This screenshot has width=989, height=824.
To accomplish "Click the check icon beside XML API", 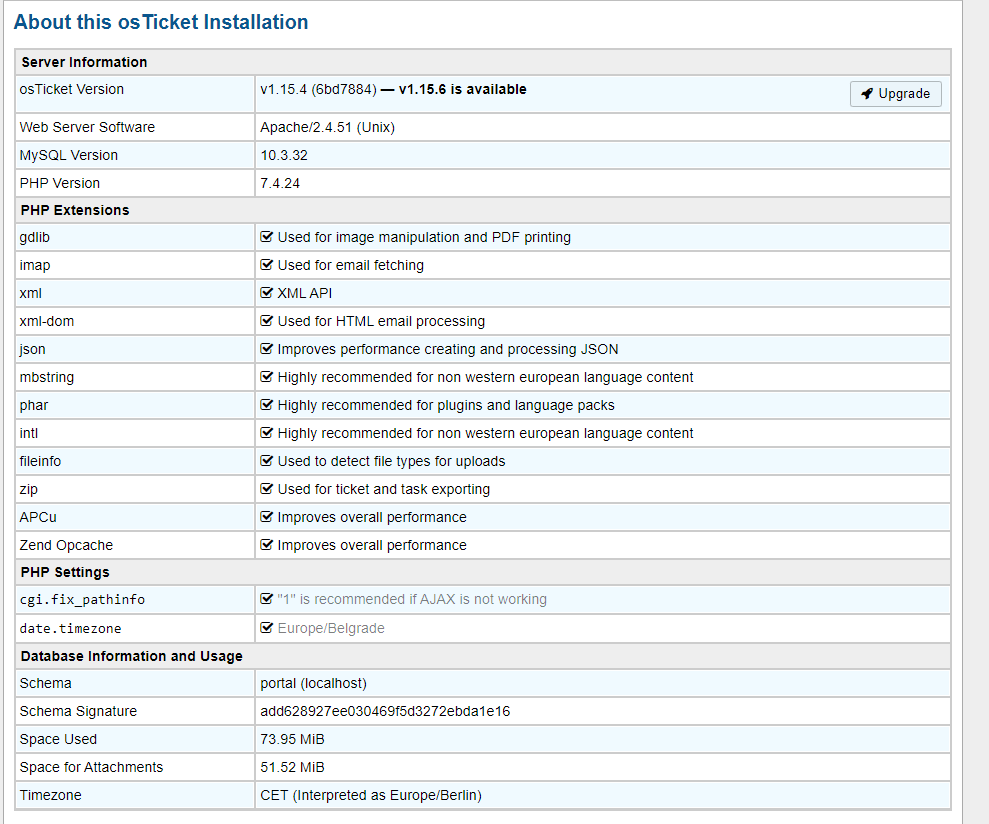I will (267, 293).
